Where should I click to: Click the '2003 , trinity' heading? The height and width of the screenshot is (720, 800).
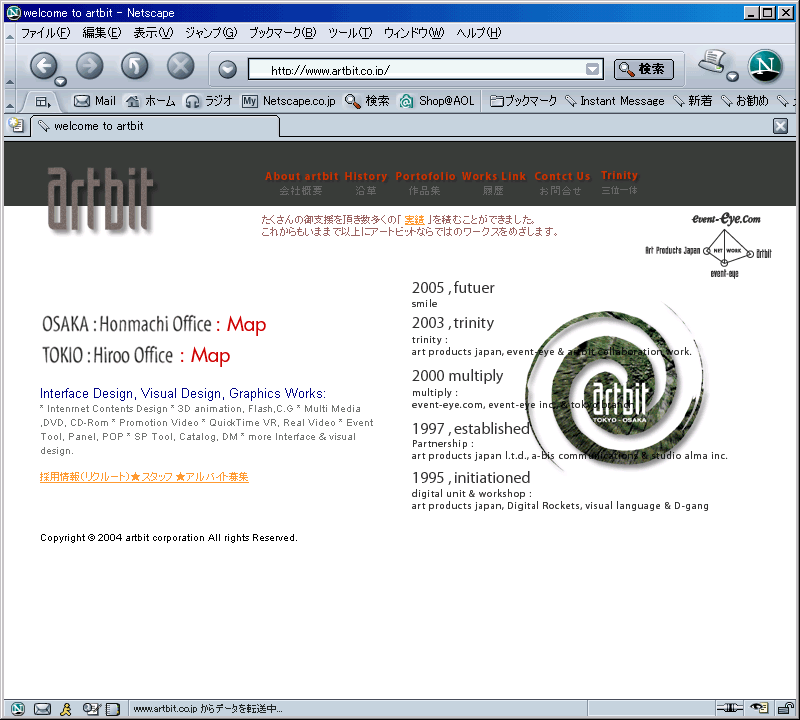(x=453, y=323)
